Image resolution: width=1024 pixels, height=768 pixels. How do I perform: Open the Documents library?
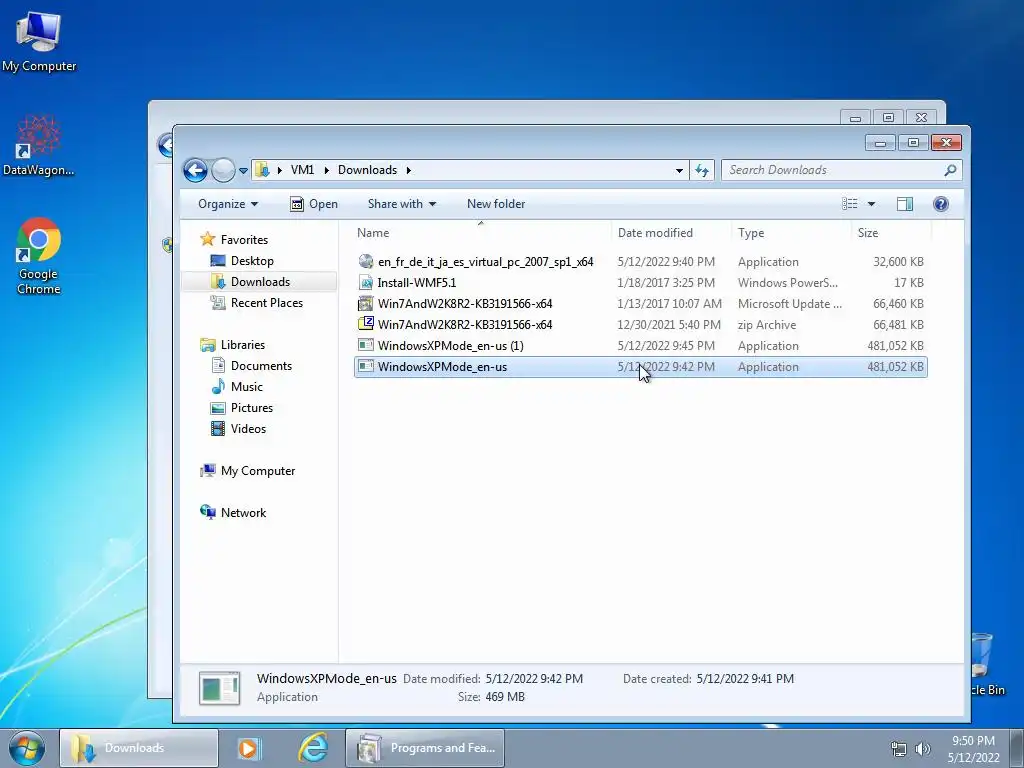pos(261,366)
